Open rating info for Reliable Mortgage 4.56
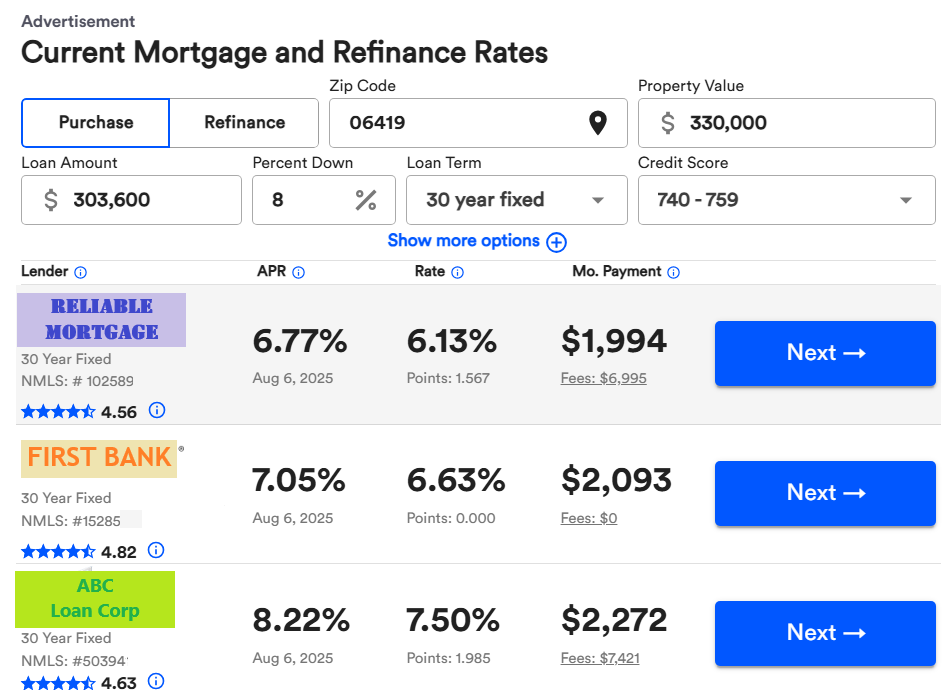This screenshot has width=952, height=695. tap(157, 410)
